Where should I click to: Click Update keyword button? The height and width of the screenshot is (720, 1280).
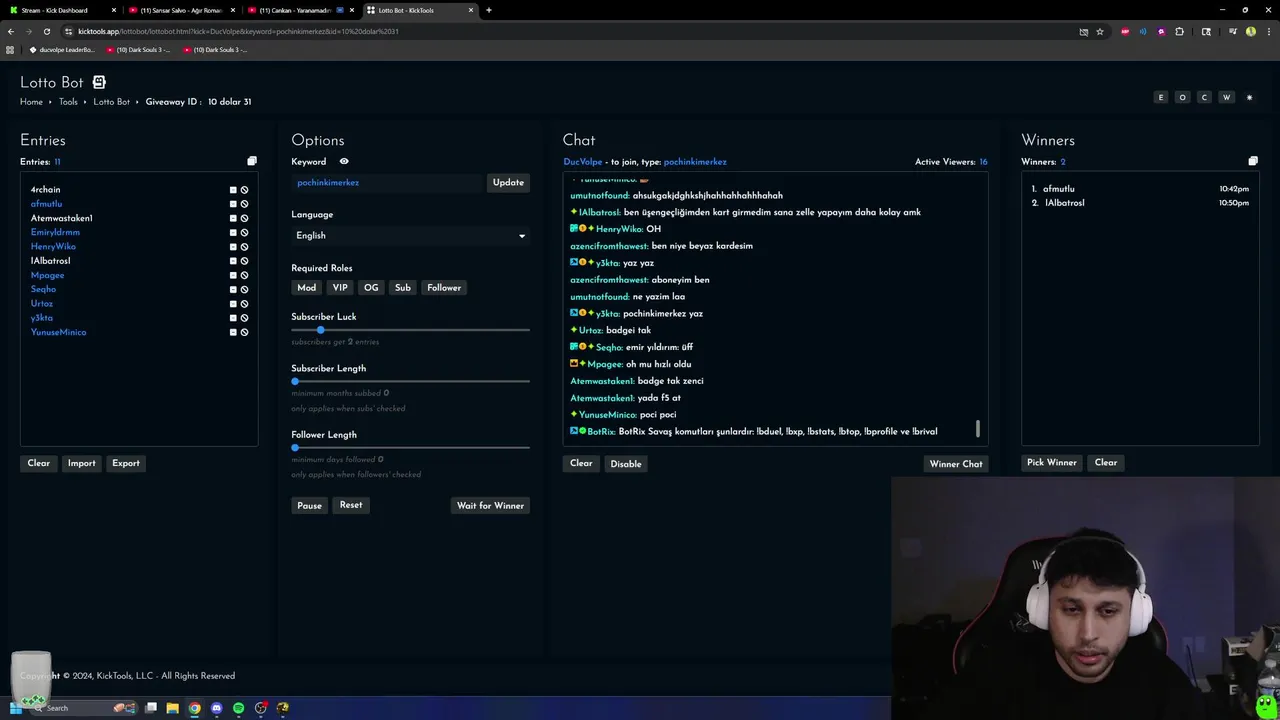point(508,183)
